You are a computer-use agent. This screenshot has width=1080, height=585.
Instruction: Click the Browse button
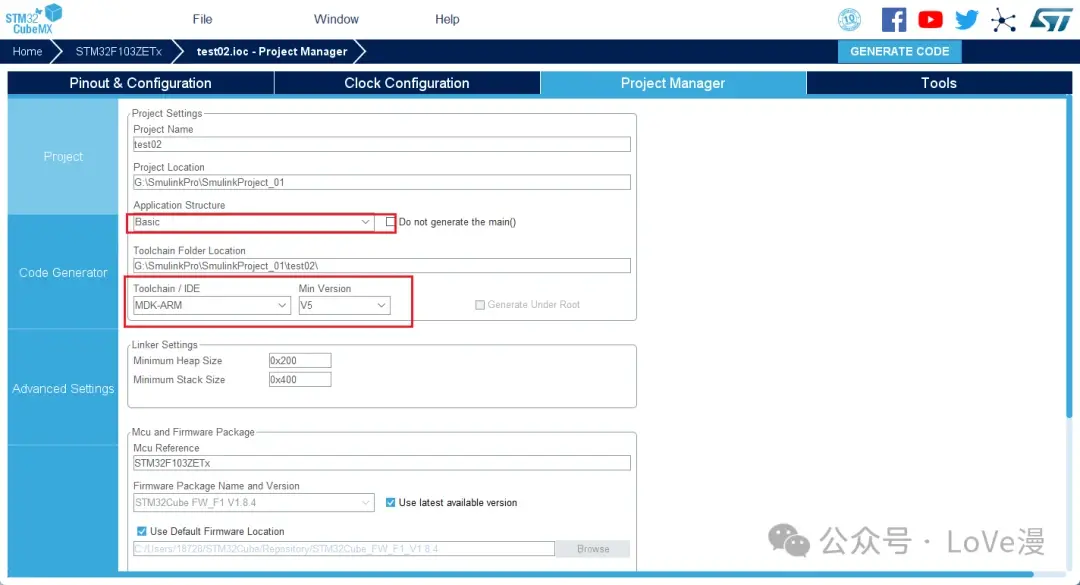click(x=593, y=549)
